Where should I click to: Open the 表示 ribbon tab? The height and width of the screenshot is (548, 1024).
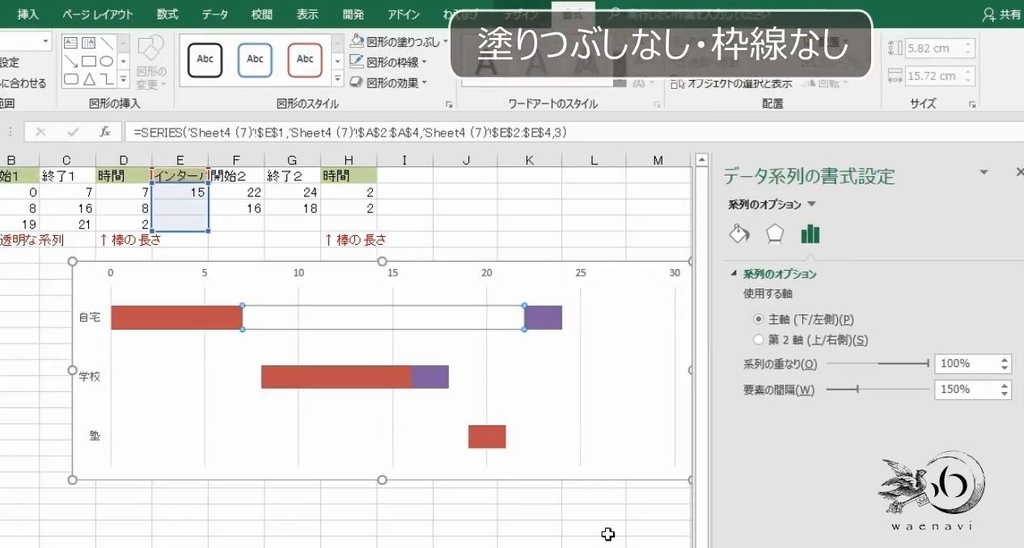pos(308,14)
